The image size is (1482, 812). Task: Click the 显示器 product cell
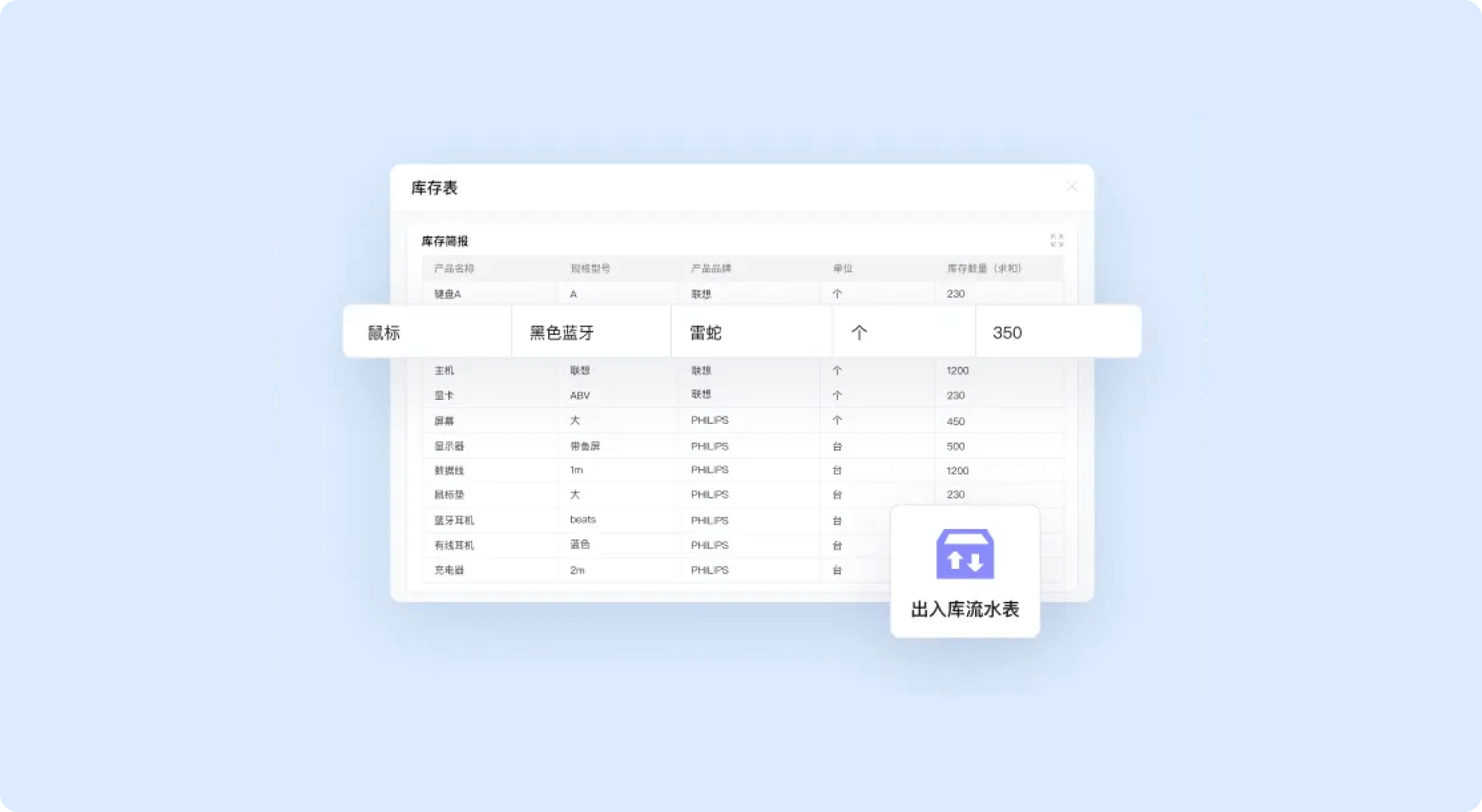click(x=449, y=446)
